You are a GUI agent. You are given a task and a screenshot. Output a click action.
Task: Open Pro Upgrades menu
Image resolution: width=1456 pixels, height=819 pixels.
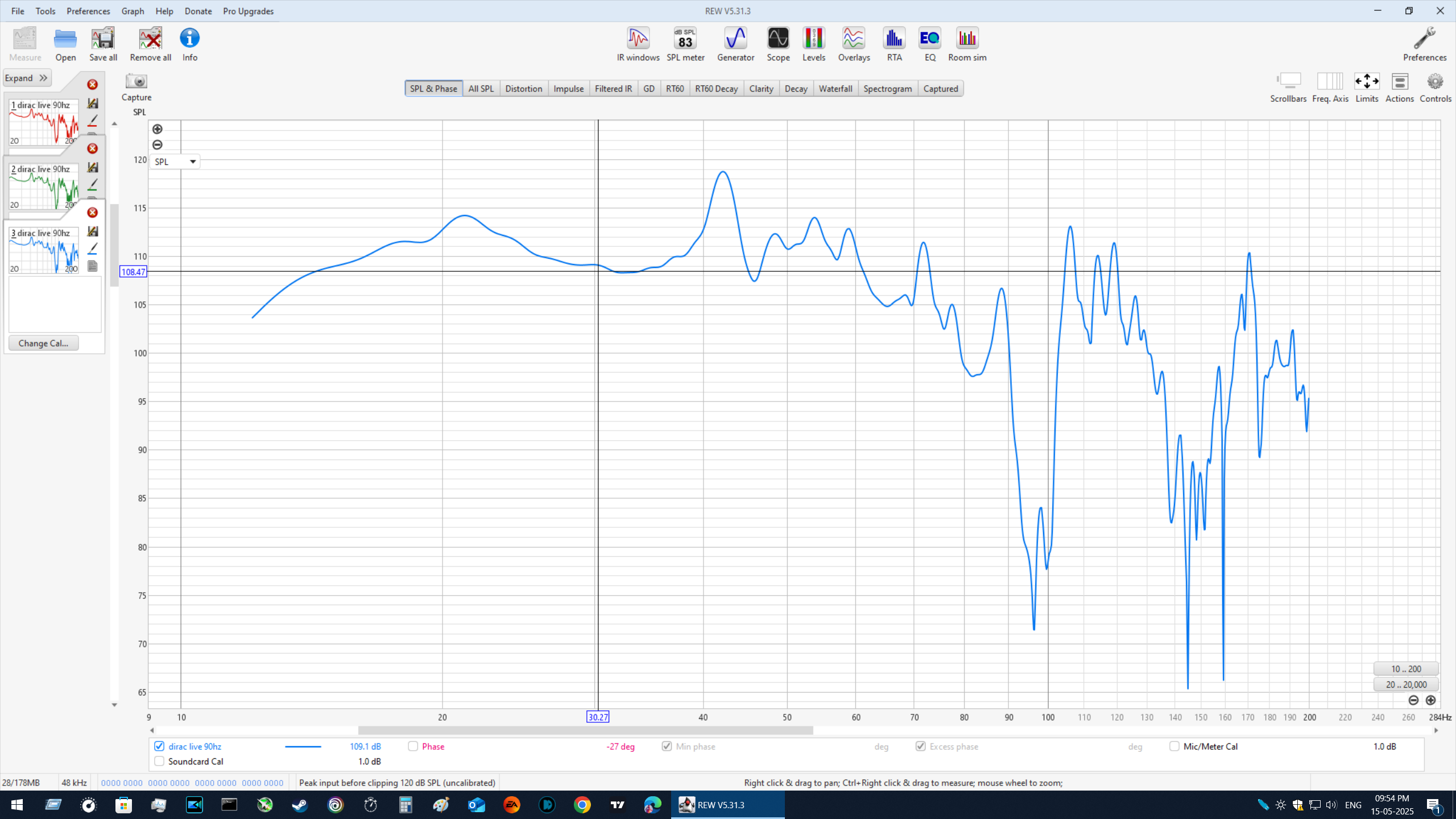point(248,11)
